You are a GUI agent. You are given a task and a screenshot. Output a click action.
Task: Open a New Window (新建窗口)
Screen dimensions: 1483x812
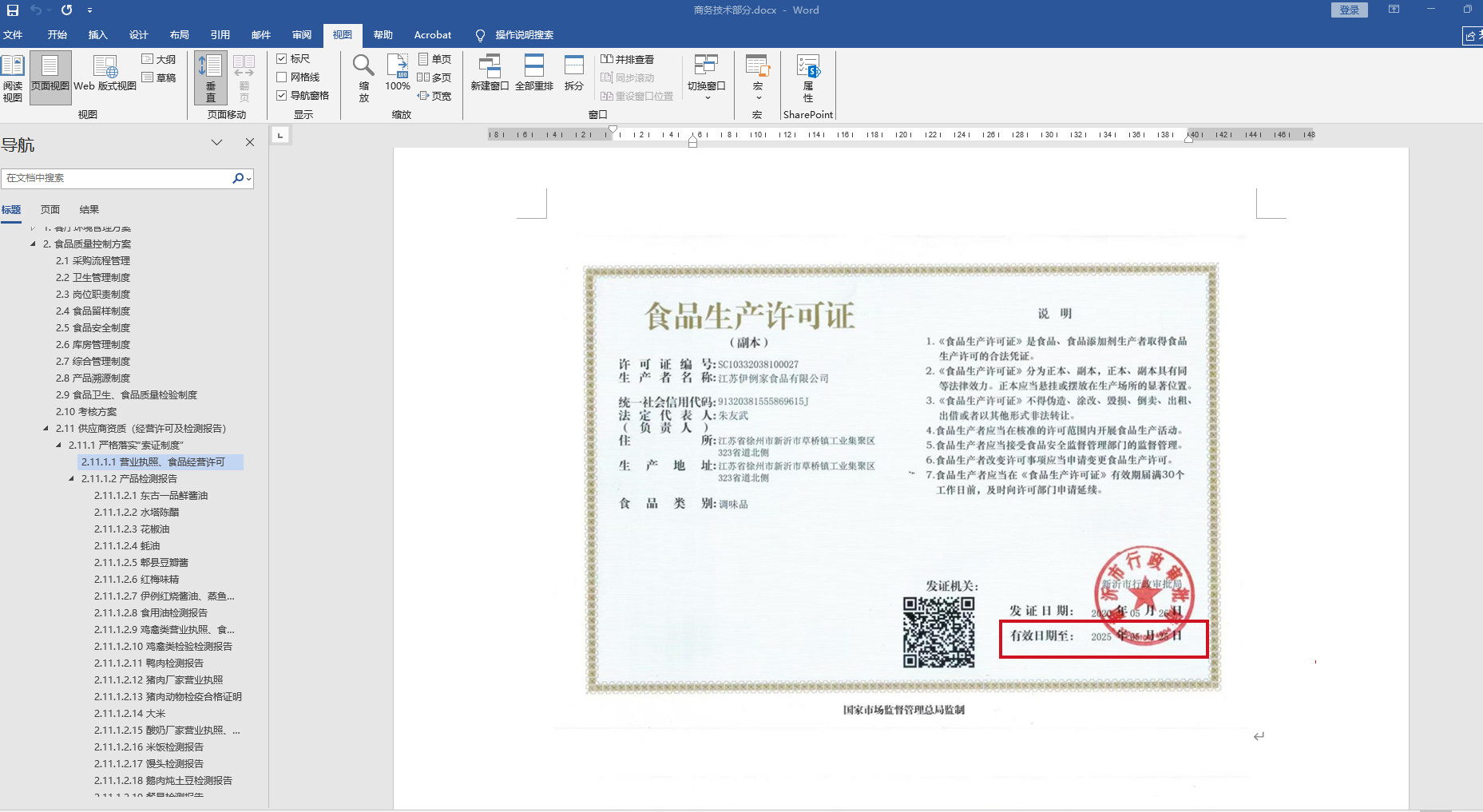tap(490, 73)
